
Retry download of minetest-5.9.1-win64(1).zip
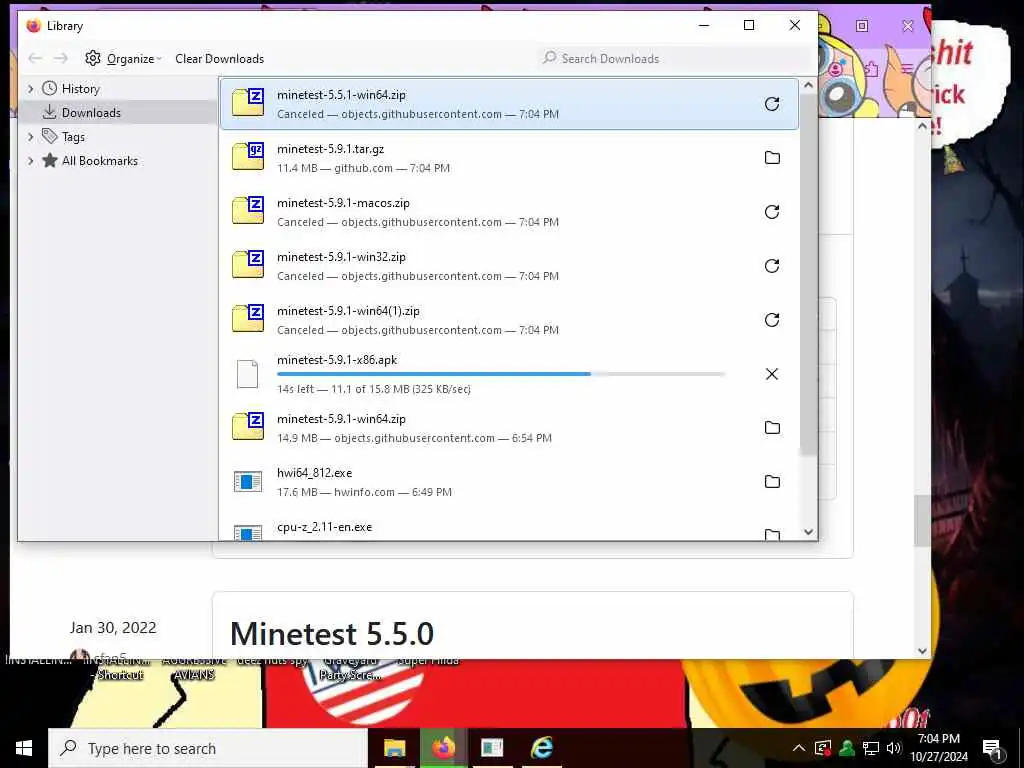[771, 320]
